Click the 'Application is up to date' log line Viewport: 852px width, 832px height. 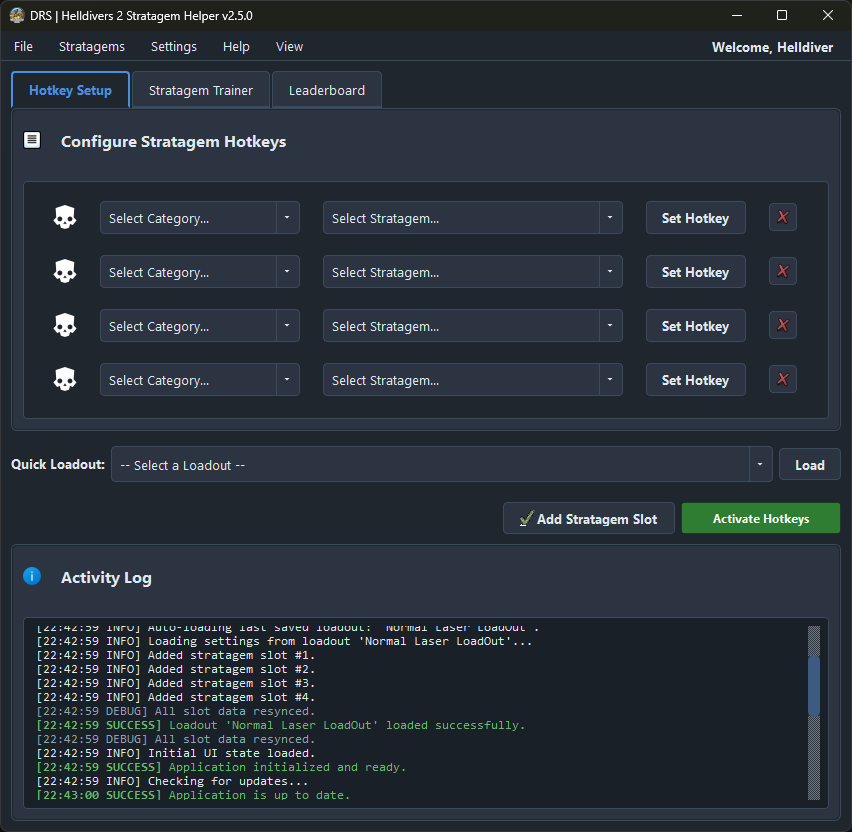[x=193, y=795]
